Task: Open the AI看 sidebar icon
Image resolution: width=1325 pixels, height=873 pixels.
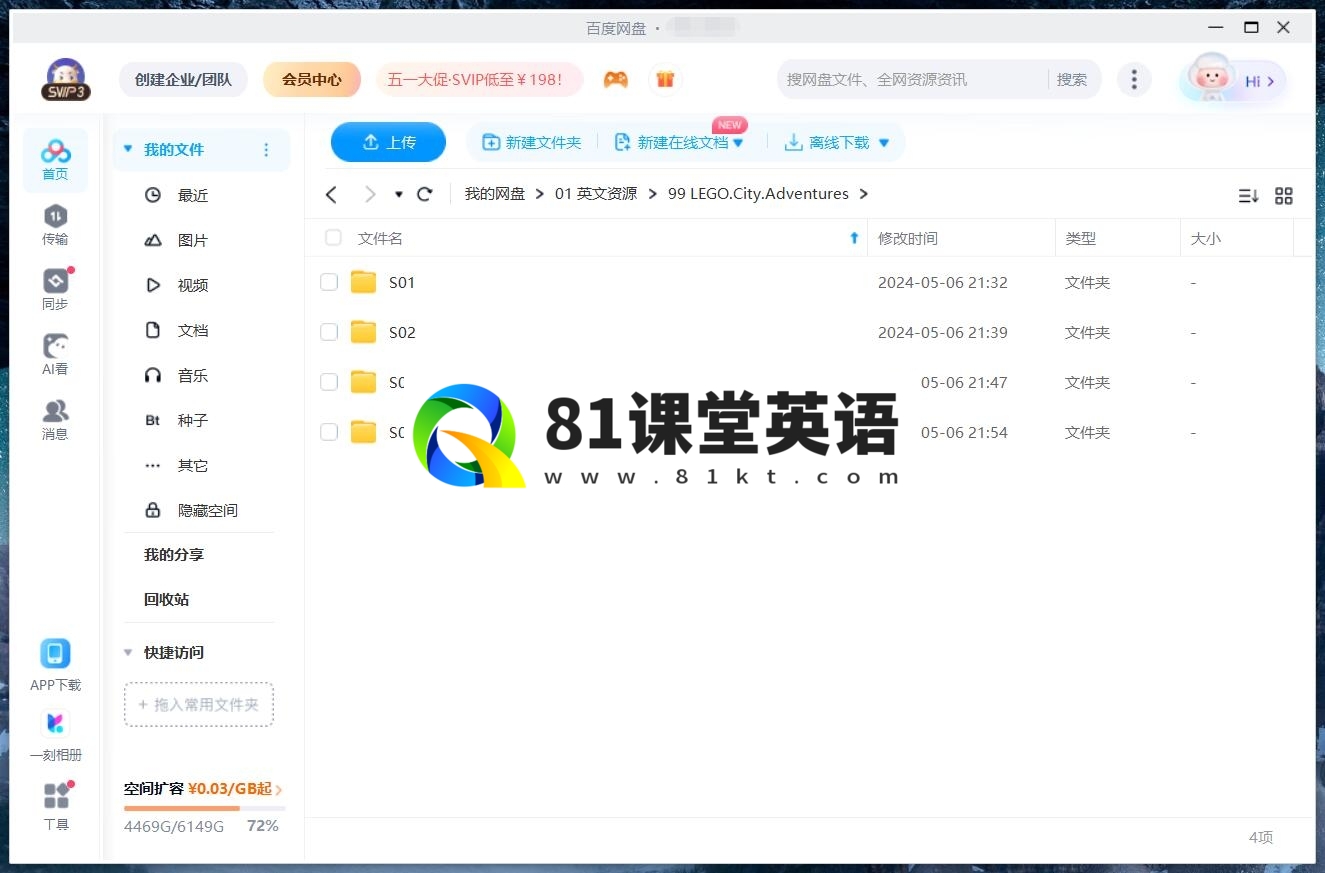Action: [x=55, y=354]
